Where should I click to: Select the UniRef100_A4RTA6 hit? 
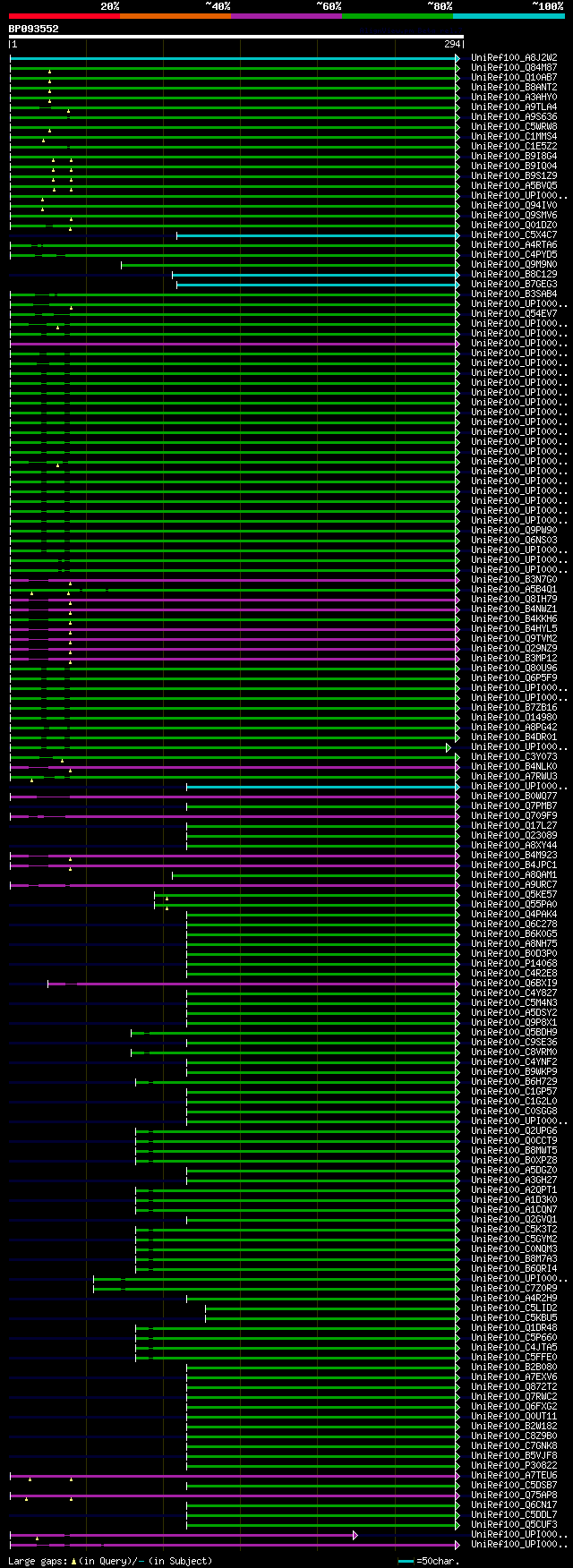[513, 245]
